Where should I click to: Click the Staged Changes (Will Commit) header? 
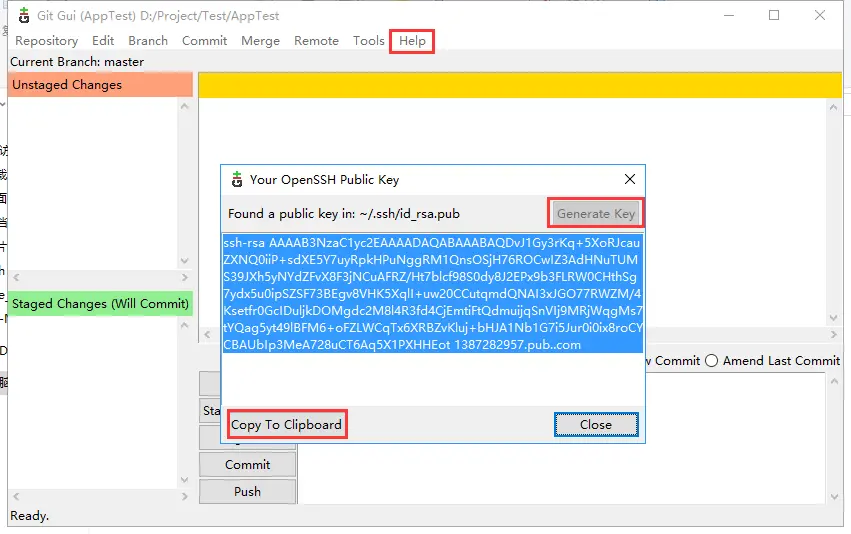[x=100, y=303]
